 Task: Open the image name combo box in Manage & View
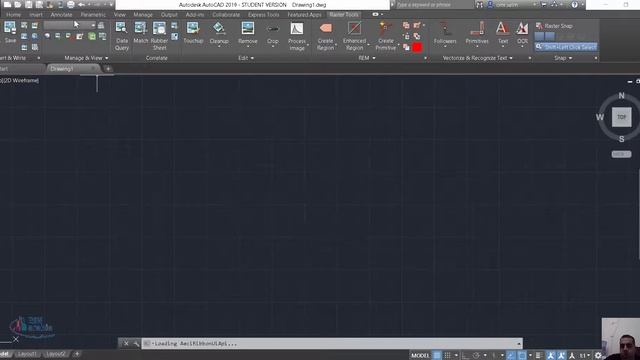(70, 25)
